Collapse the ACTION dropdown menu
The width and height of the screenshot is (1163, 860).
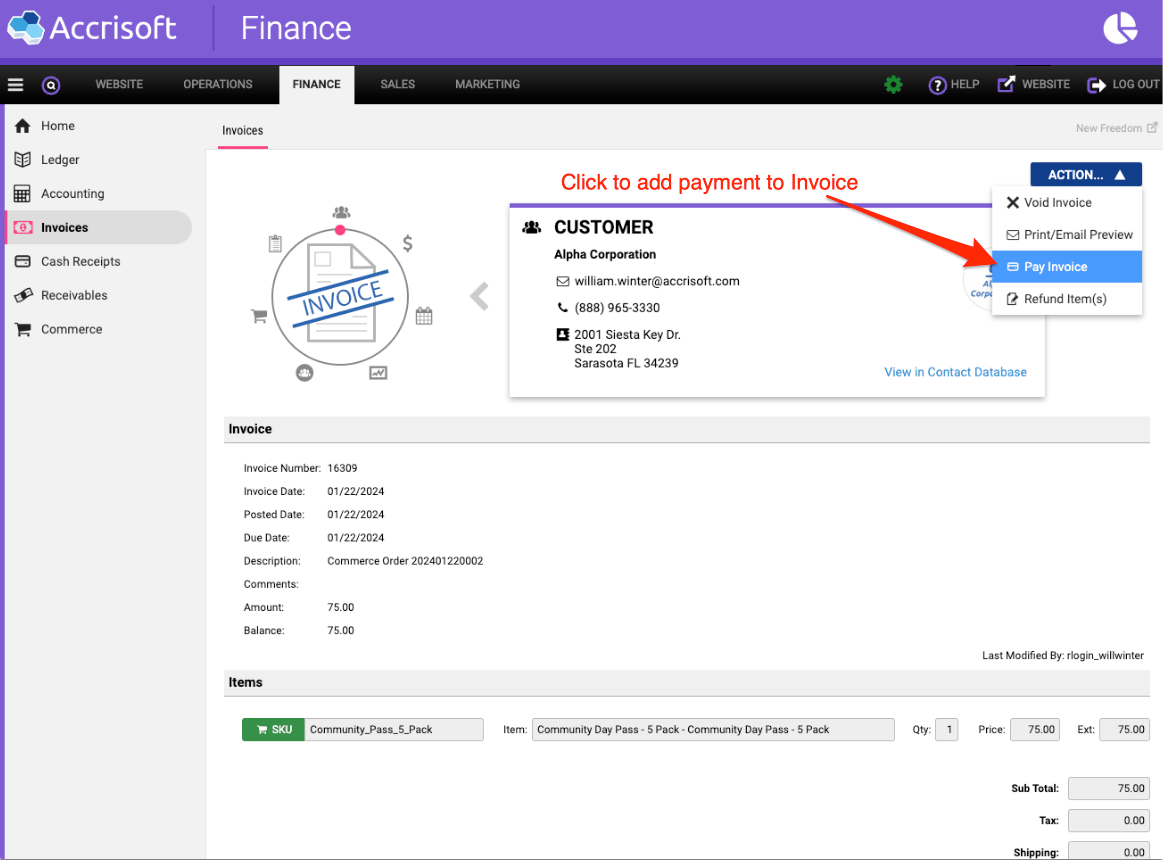1086,175
